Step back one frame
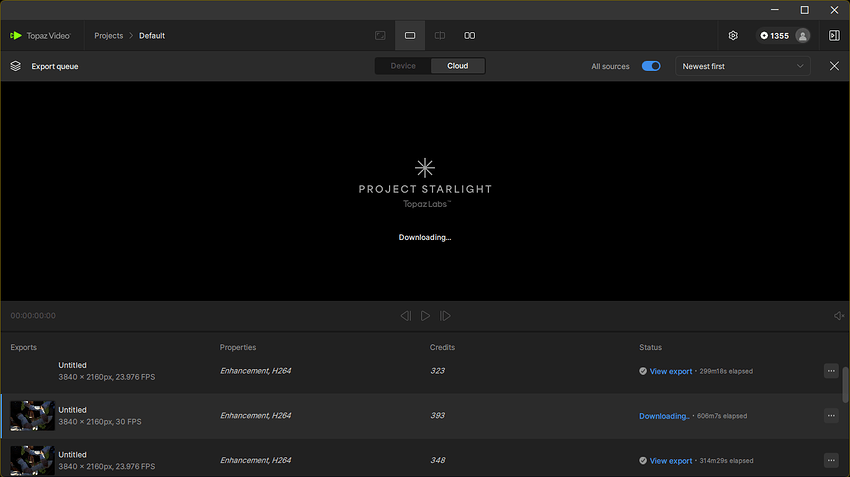The image size is (850, 477). tap(405, 315)
